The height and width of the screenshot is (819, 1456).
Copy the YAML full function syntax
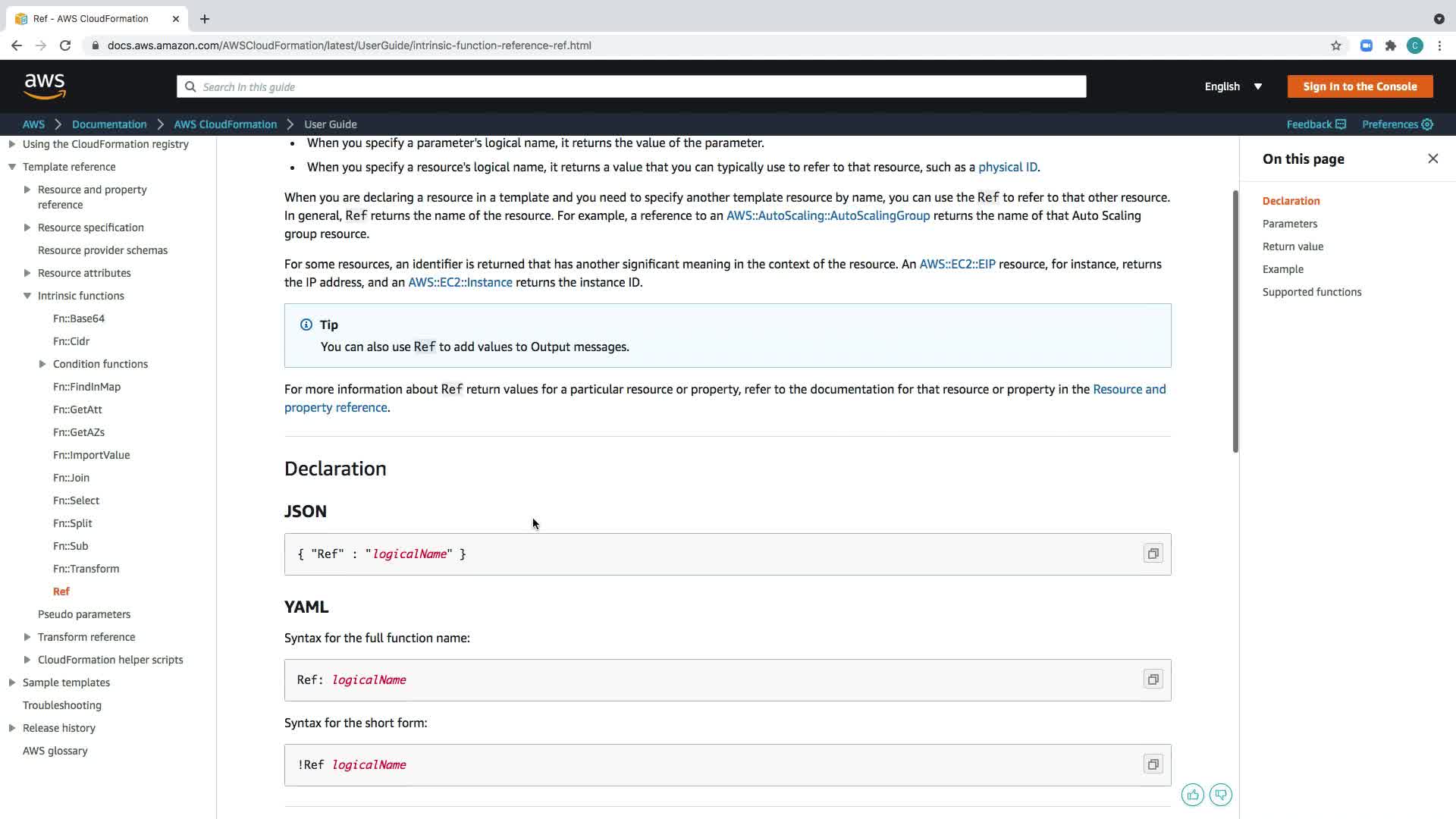click(1153, 680)
